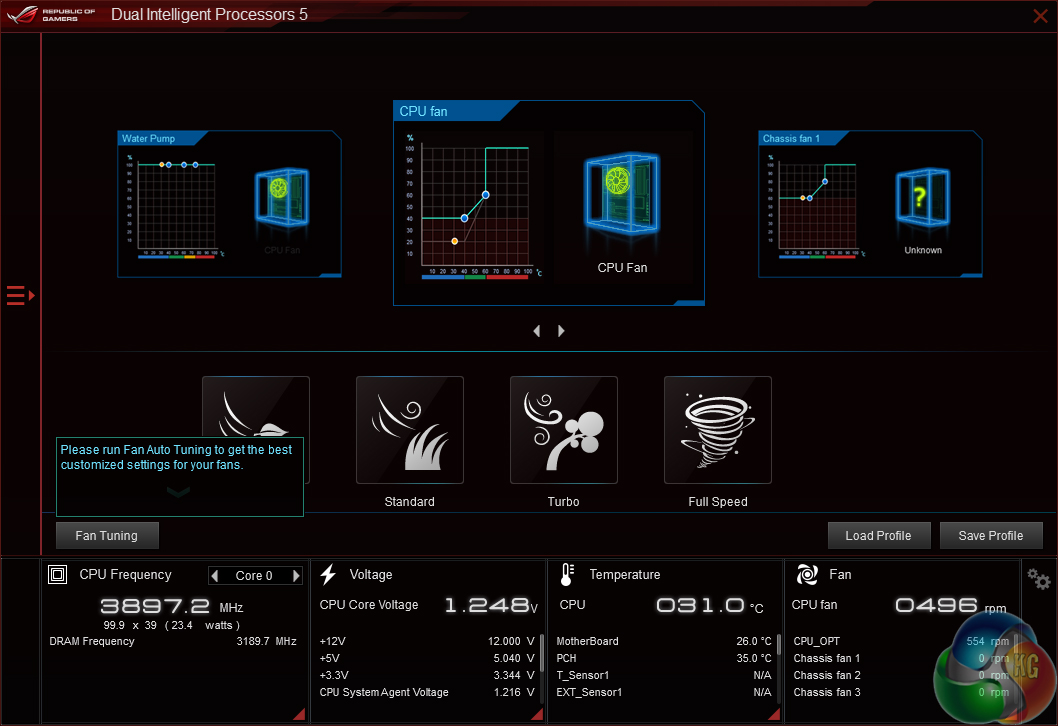Click the Chassis fan 3 row
1058x726 pixels.
[x=901, y=692]
